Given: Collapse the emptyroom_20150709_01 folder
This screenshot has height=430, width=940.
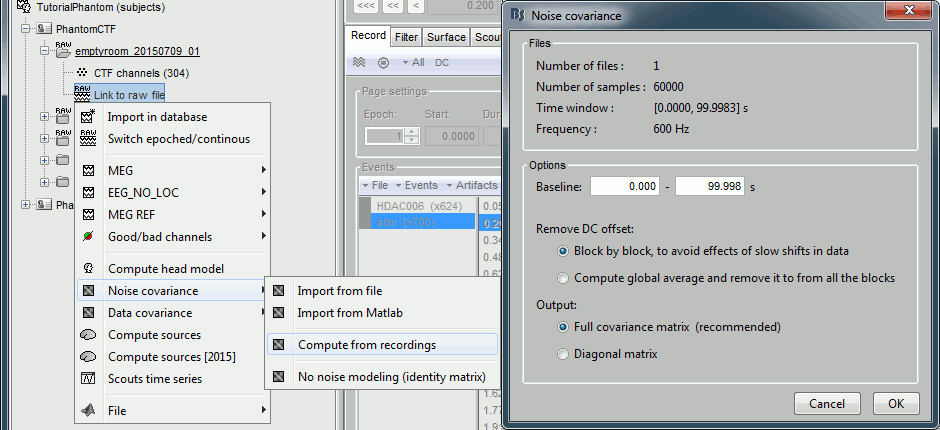Looking at the screenshot, I should coord(44,51).
